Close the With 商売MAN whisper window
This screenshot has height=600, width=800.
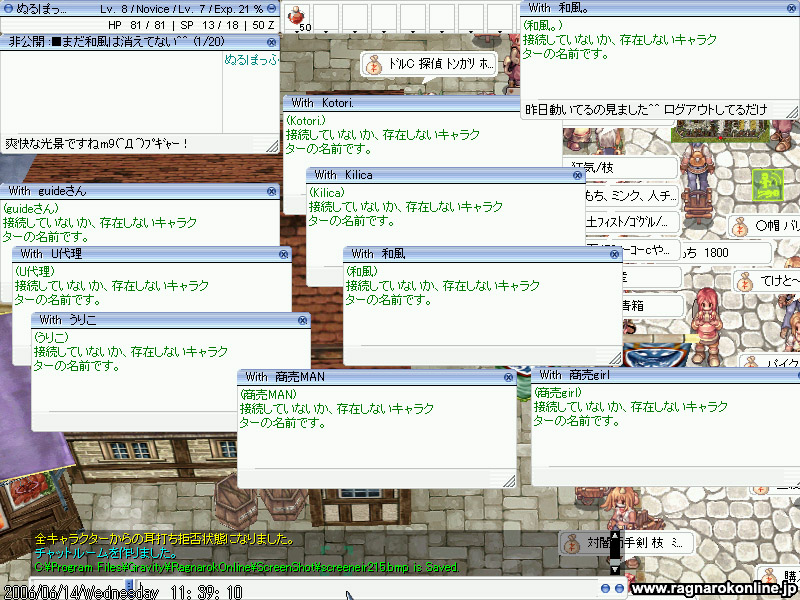coord(508,378)
